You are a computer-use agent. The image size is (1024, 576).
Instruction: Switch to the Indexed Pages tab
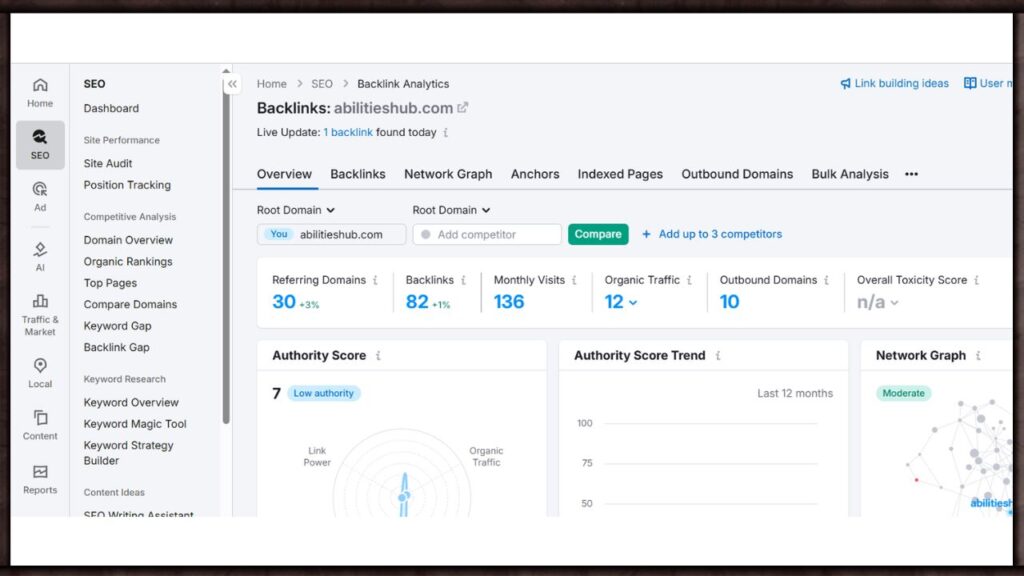click(620, 174)
